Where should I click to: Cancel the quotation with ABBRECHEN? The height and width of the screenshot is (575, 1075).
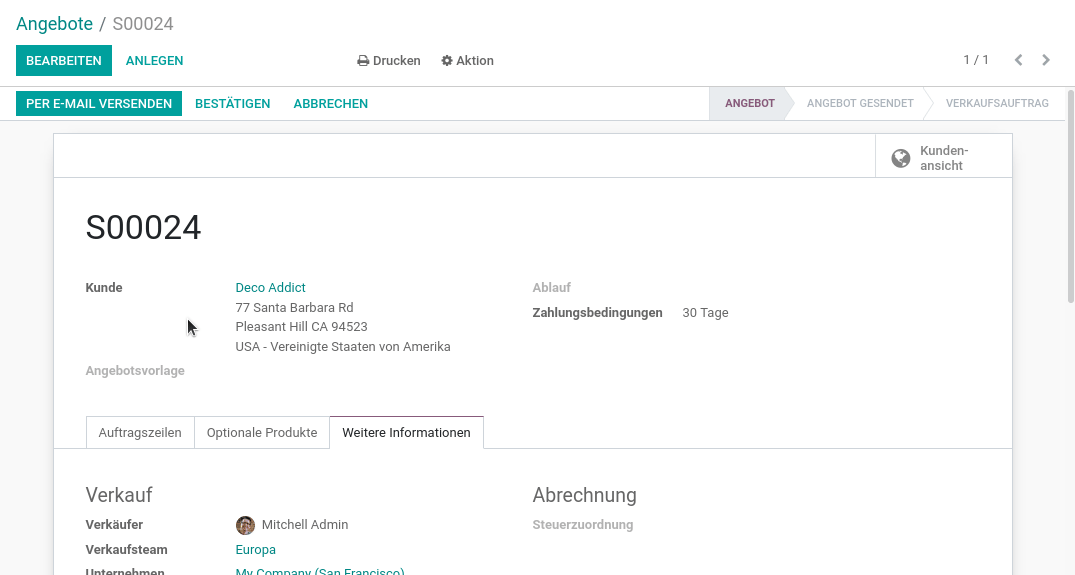330,103
